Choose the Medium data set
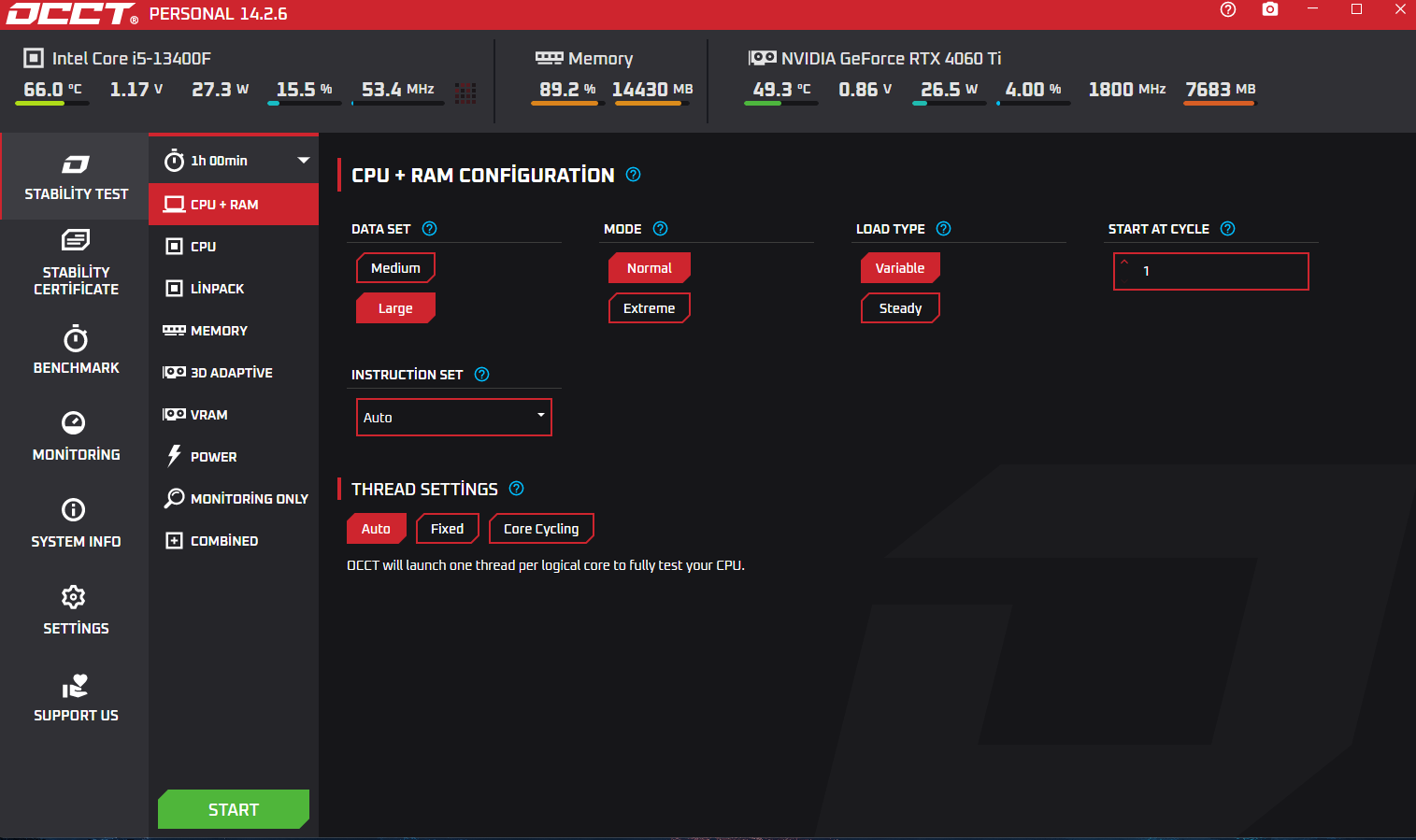Viewport: 1416px width, 840px height. point(395,268)
